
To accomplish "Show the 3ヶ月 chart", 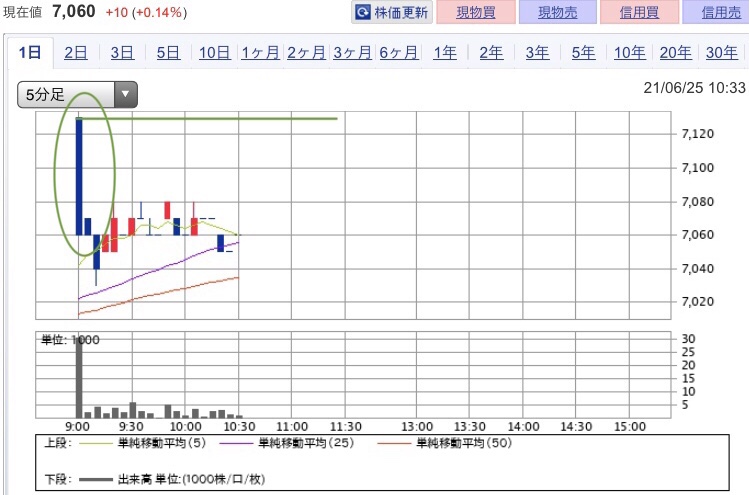I will click(x=353, y=52).
